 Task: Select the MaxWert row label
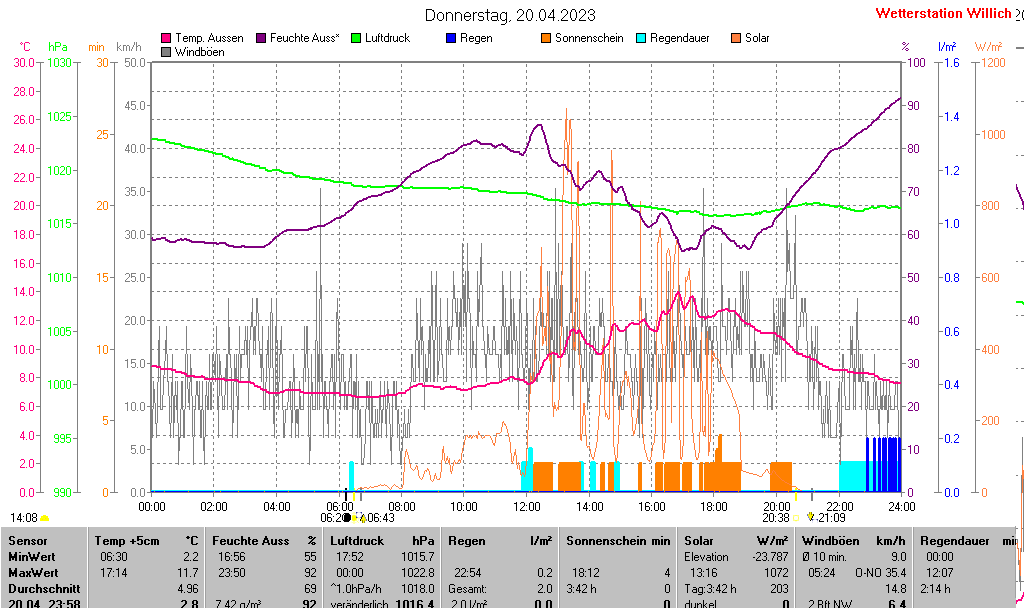pos(33,573)
